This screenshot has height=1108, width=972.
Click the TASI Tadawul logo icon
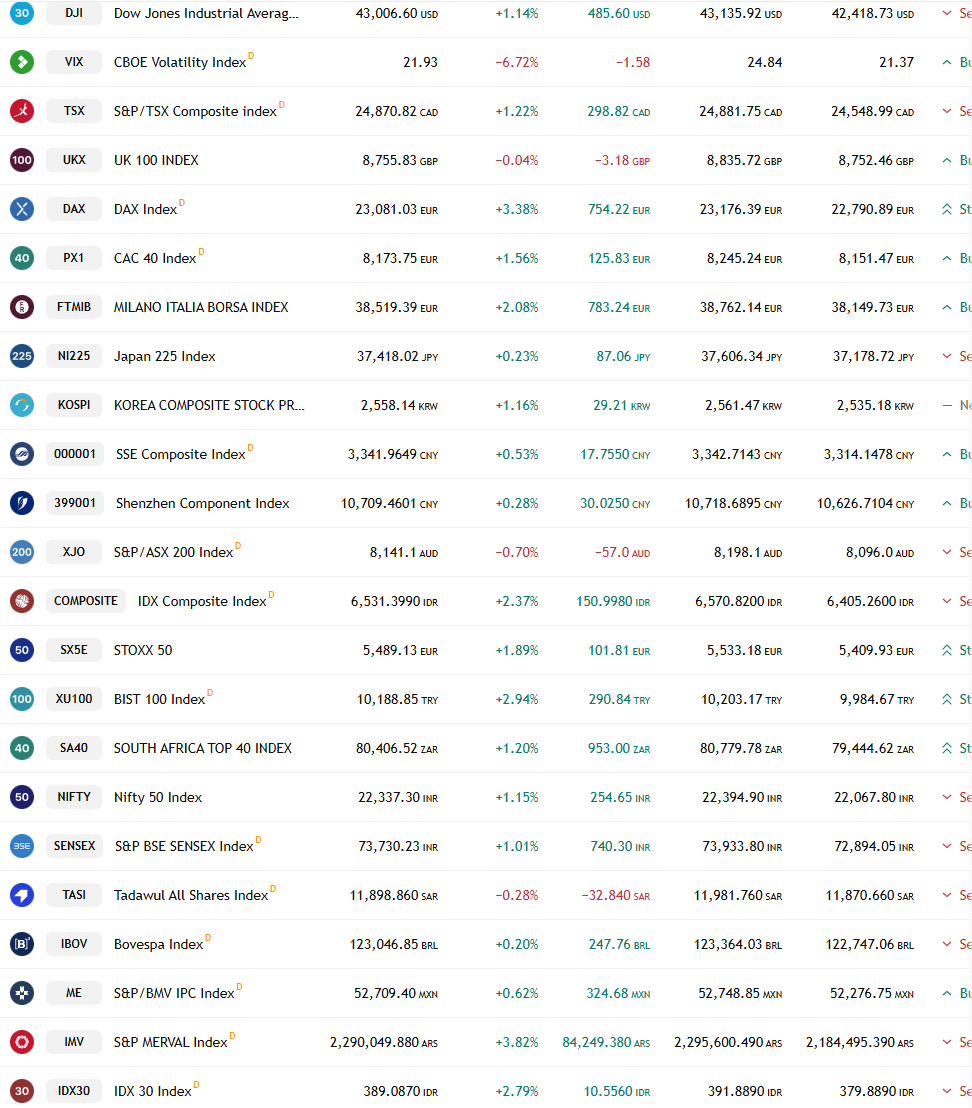pos(22,895)
